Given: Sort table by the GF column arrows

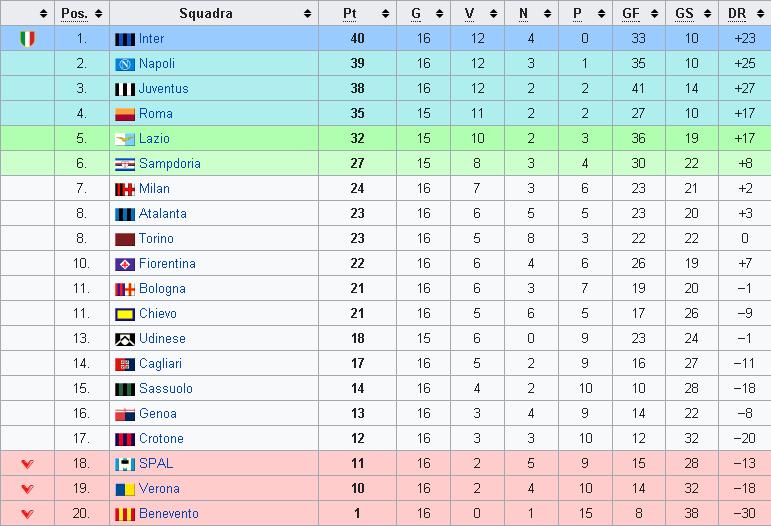Looking at the screenshot, I should pyautogui.click(x=654, y=14).
